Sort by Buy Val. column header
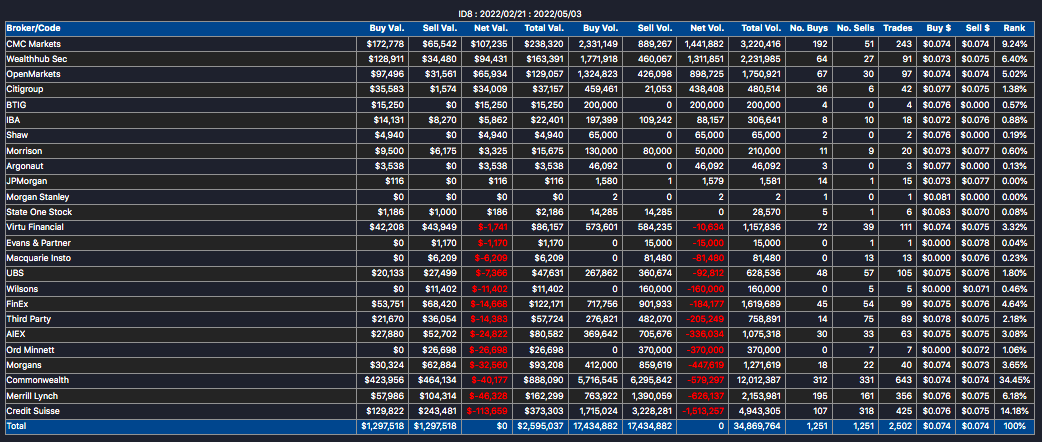The image size is (1042, 442). point(386,29)
